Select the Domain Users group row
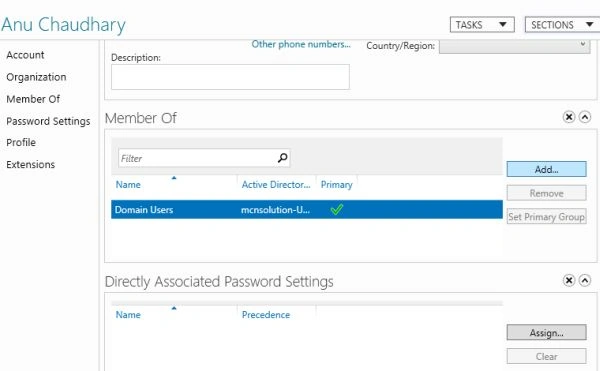Viewport: 600px width, 371px height. (307, 210)
